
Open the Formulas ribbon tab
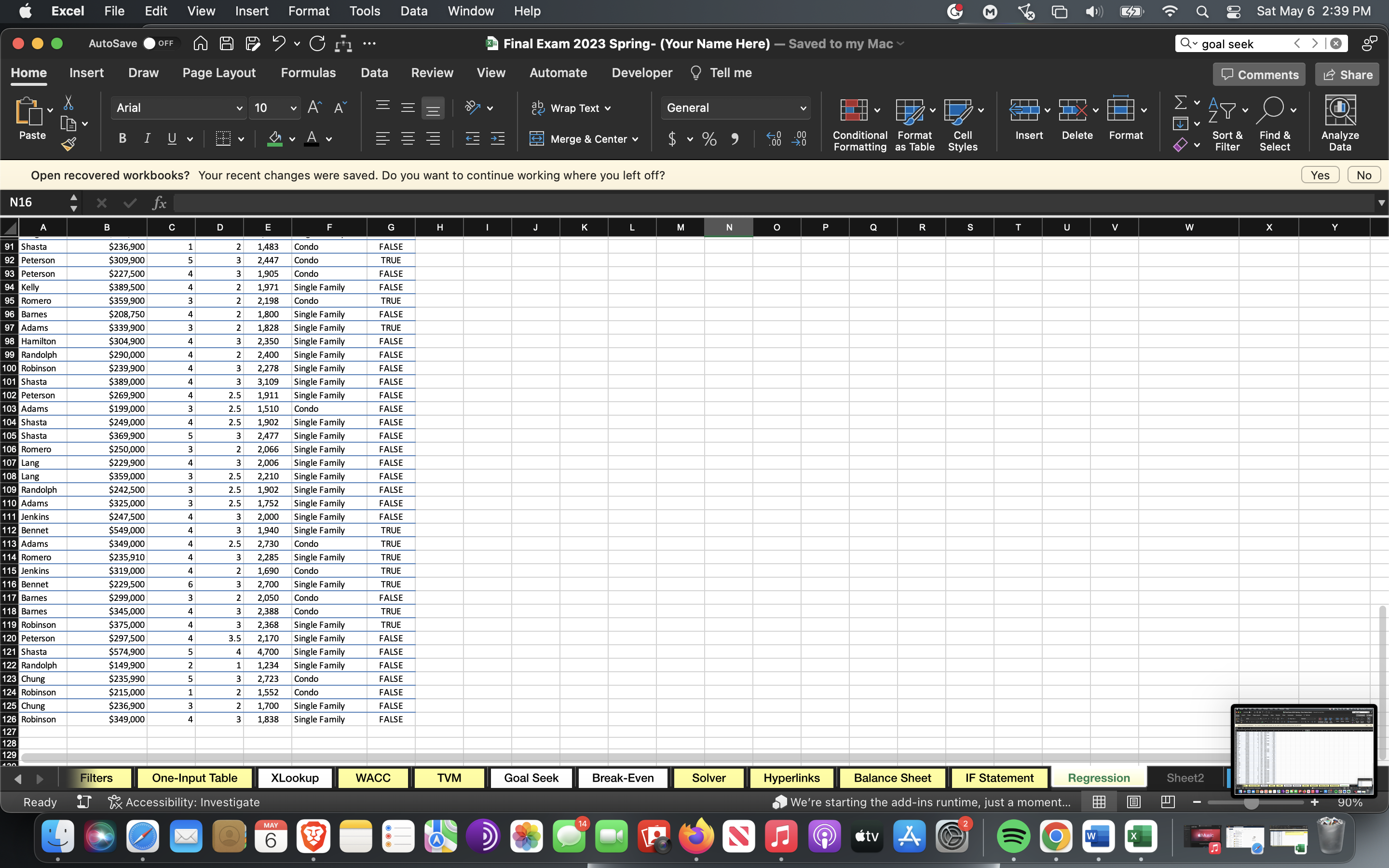click(x=308, y=73)
